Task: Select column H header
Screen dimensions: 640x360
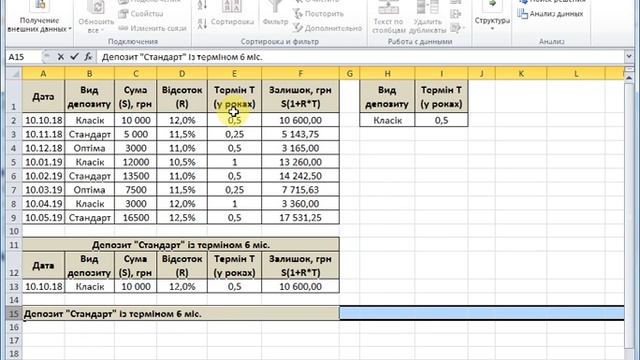Action: tap(387, 73)
